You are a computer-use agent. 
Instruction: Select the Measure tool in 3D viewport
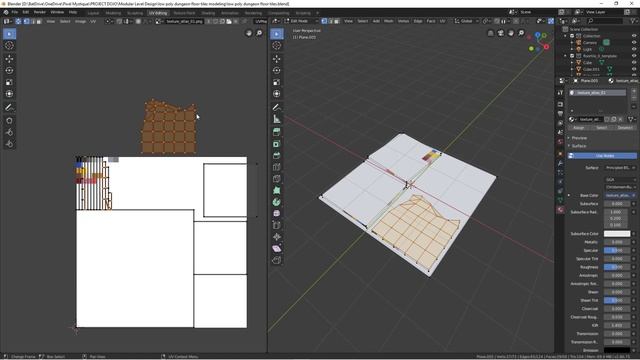(x=277, y=119)
